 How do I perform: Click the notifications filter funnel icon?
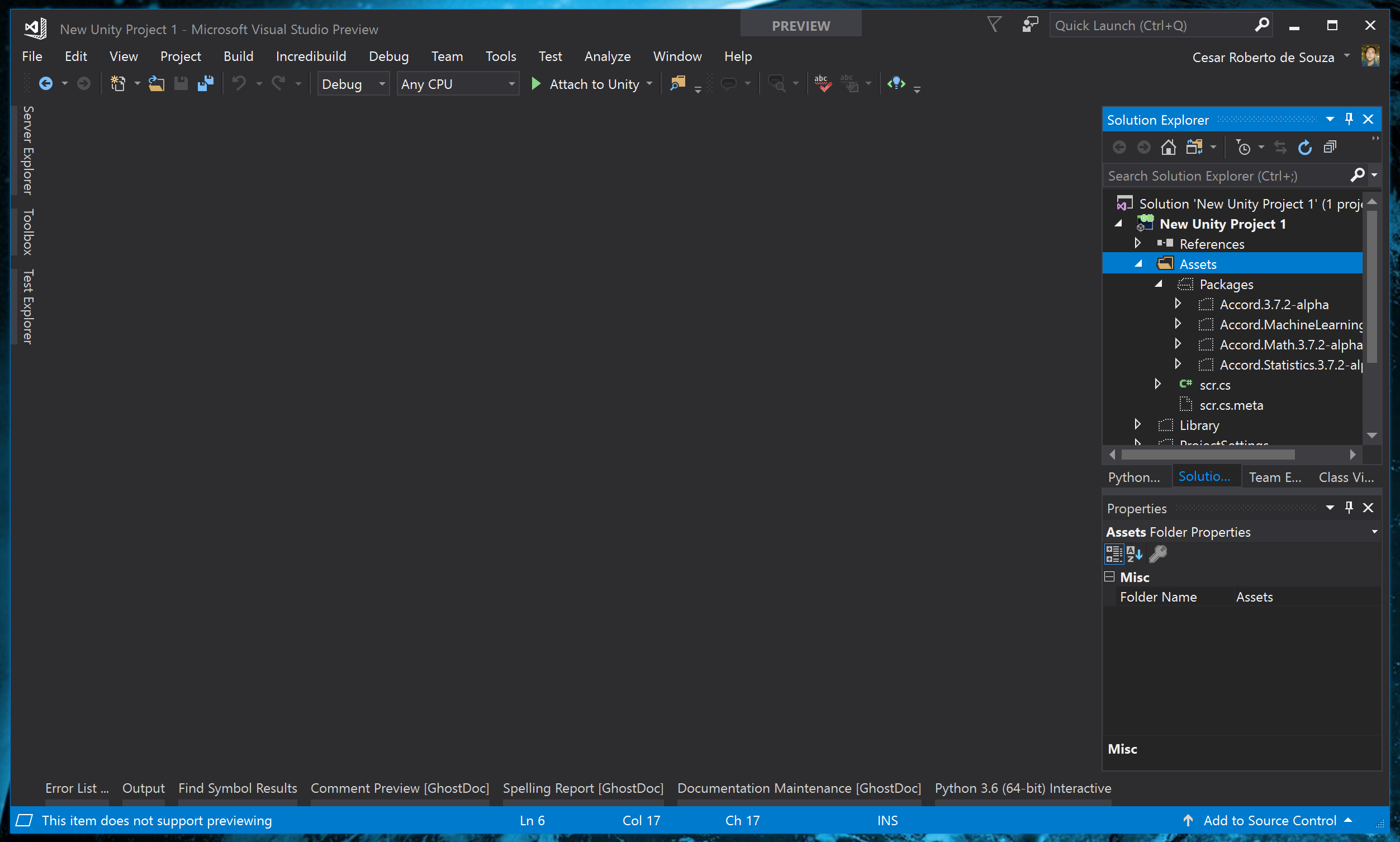[994, 25]
